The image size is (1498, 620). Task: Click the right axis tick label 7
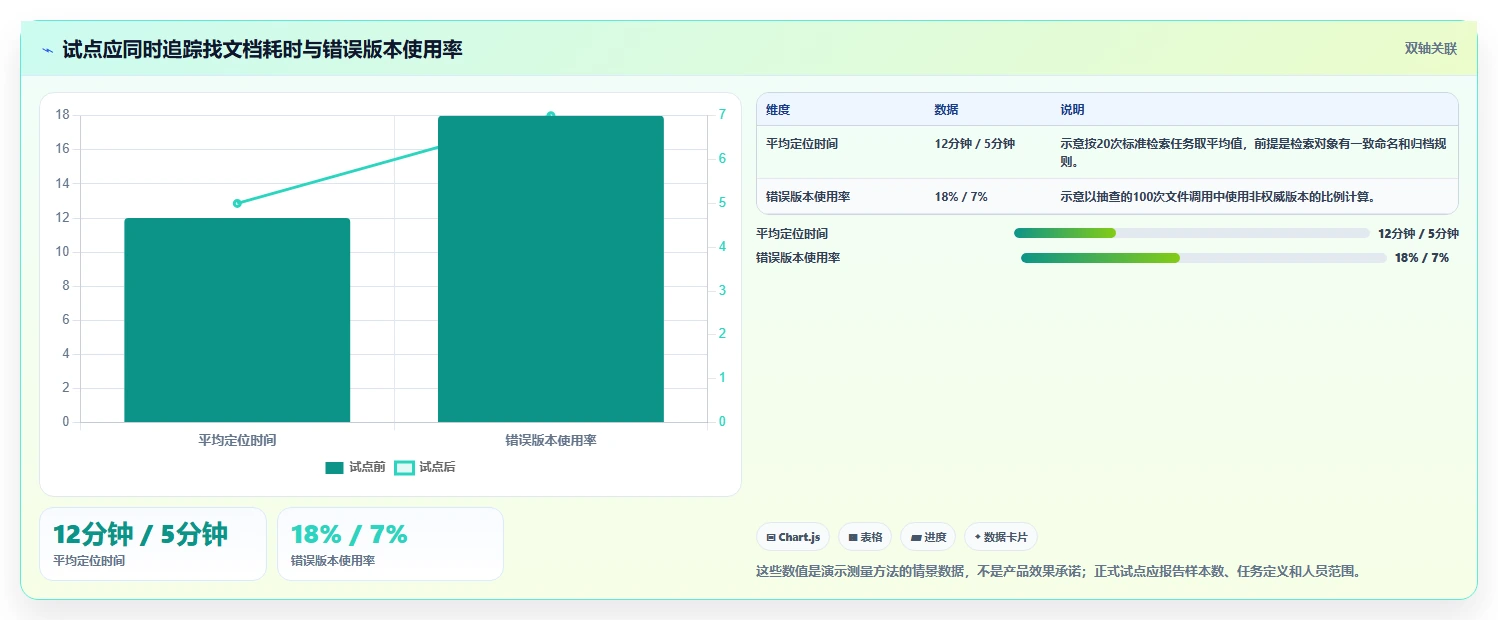(722, 115)
